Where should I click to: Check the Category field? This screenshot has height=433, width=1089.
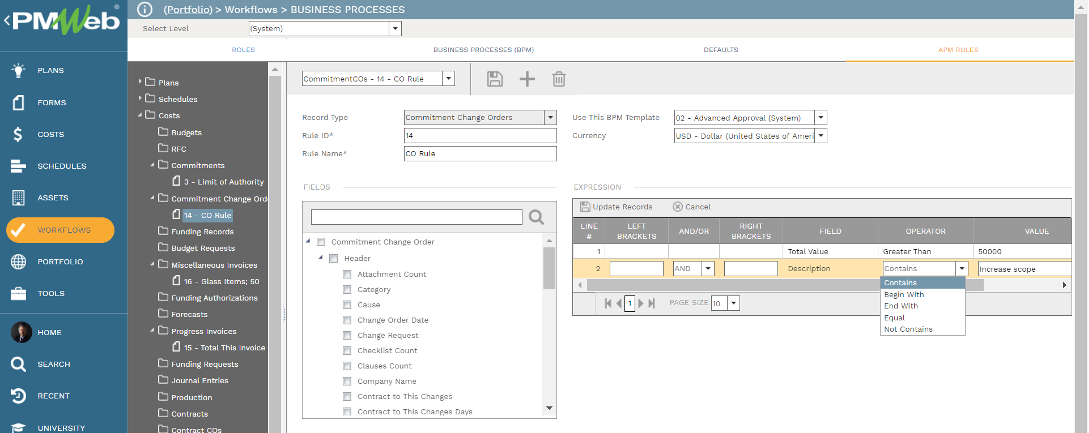347,289
